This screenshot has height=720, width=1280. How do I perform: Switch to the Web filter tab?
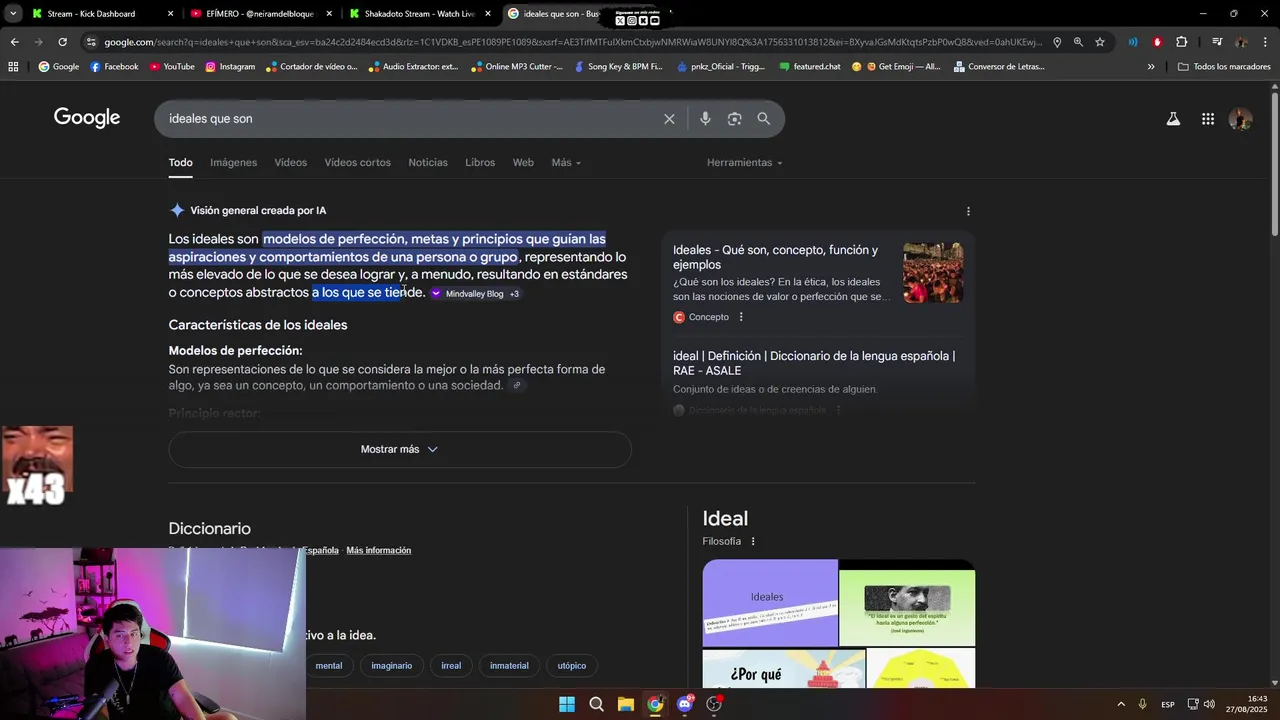click(x=523, y=163)
